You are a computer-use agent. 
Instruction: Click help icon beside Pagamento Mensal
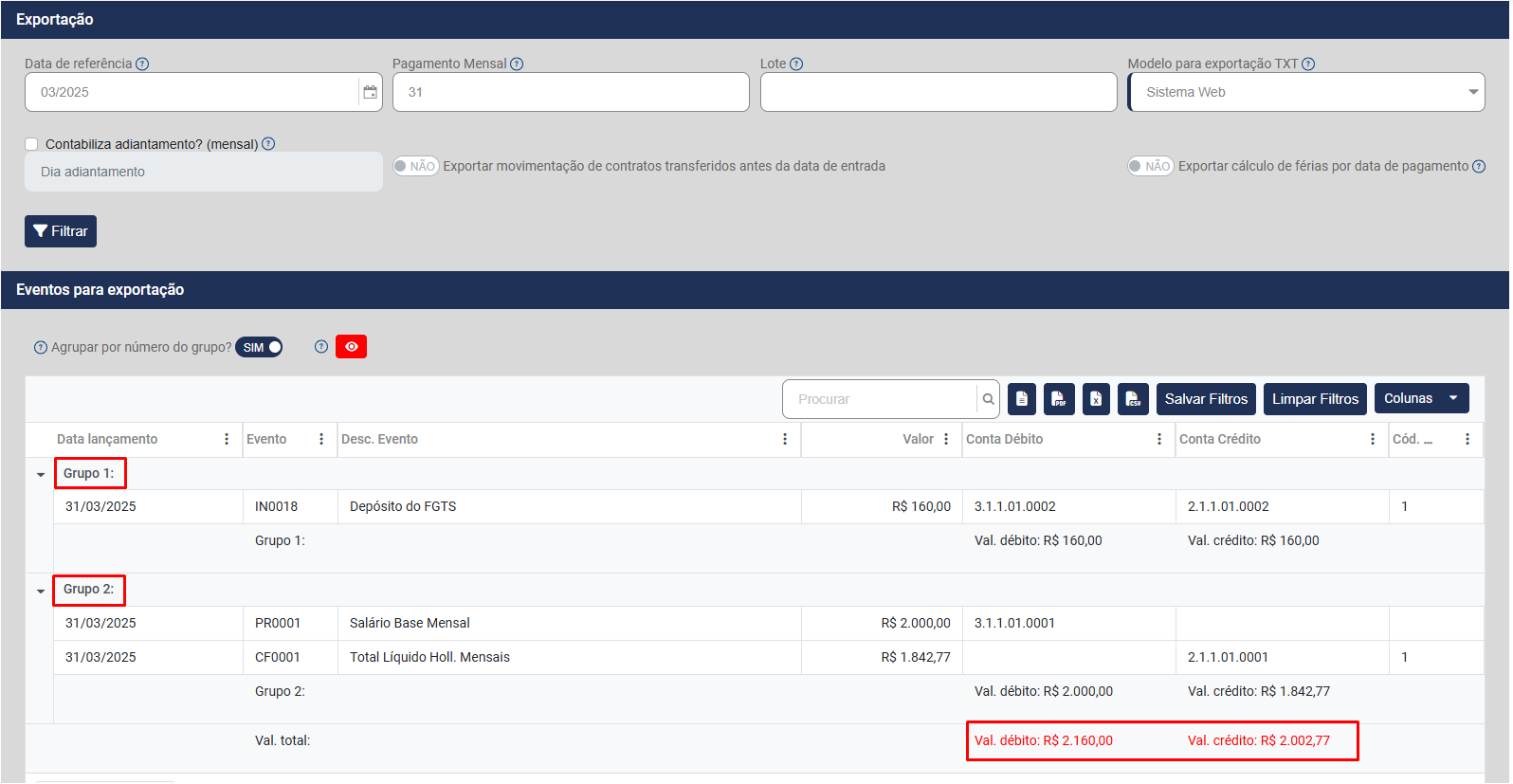point(517,64)
